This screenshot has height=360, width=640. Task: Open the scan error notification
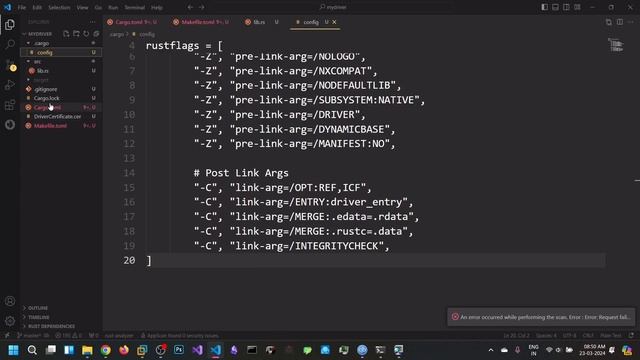pos(541,317)
